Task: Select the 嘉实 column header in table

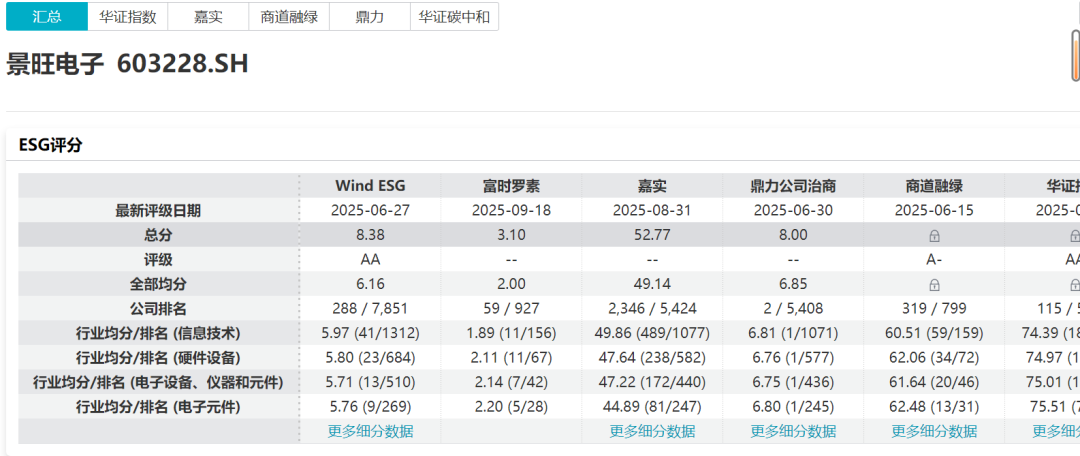Action: click(x=652, y=186)
